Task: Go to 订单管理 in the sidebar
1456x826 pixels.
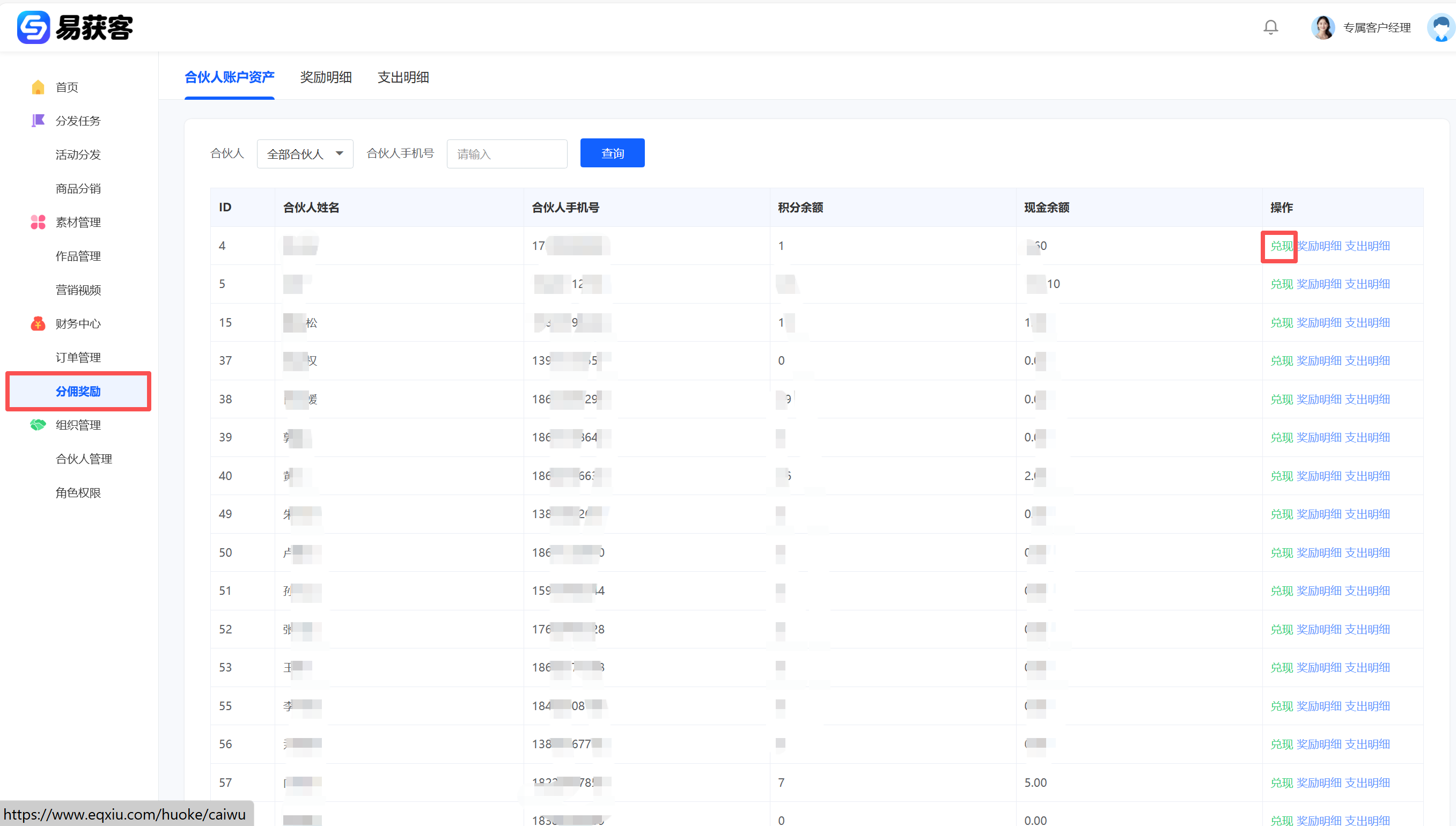Action: coord(78,357)
